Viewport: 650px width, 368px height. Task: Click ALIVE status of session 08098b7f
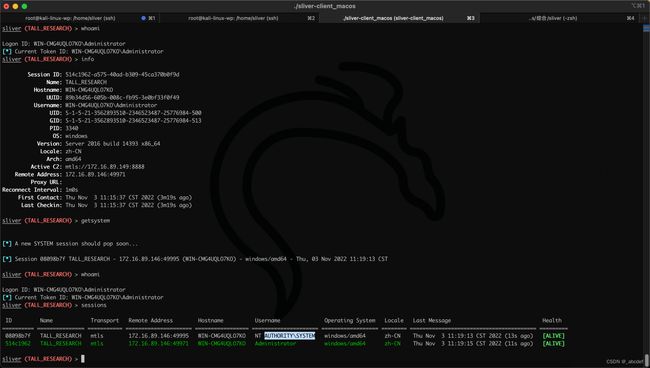553,336
